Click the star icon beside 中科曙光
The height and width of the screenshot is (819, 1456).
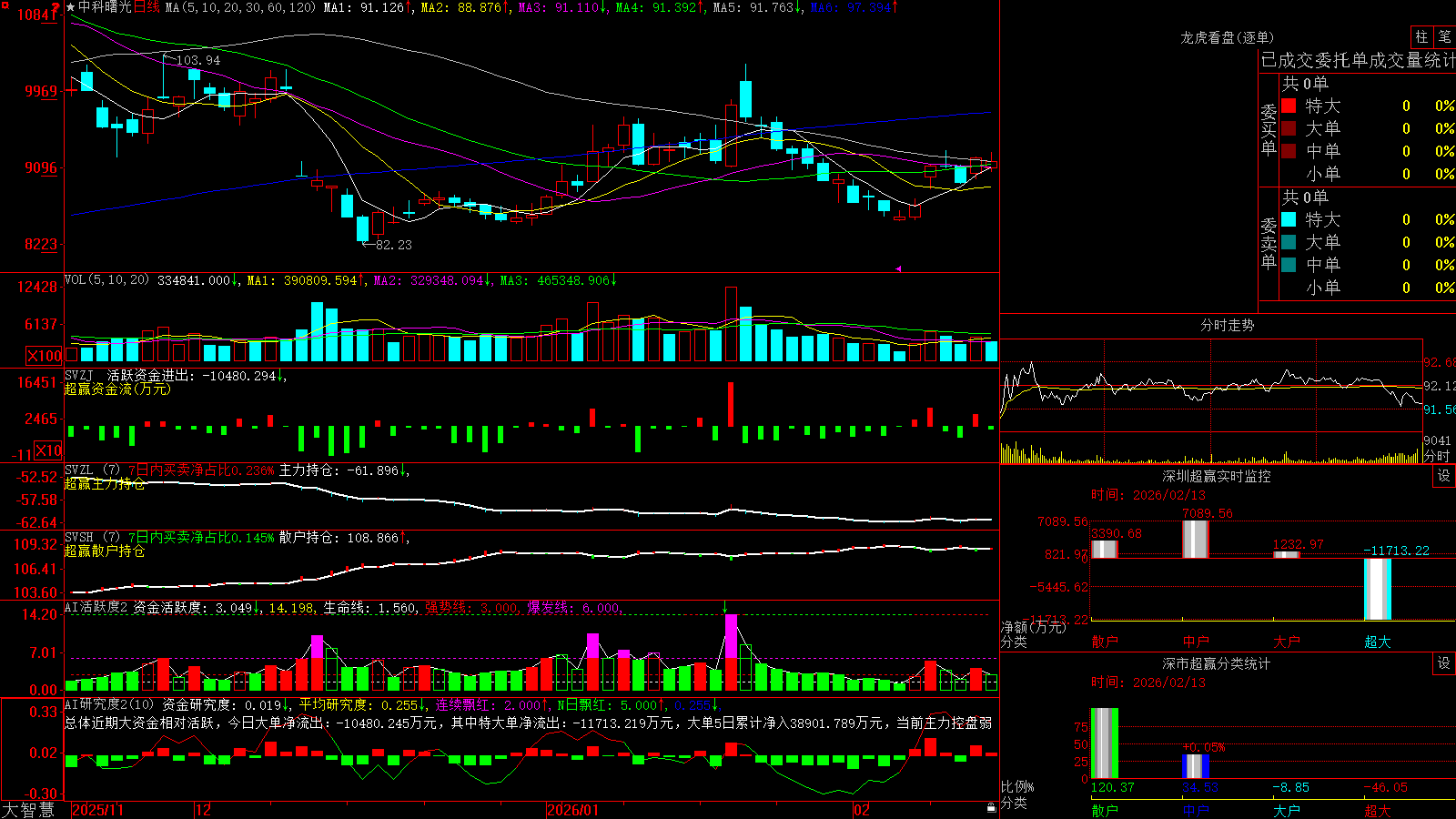[x=71, y=7]
